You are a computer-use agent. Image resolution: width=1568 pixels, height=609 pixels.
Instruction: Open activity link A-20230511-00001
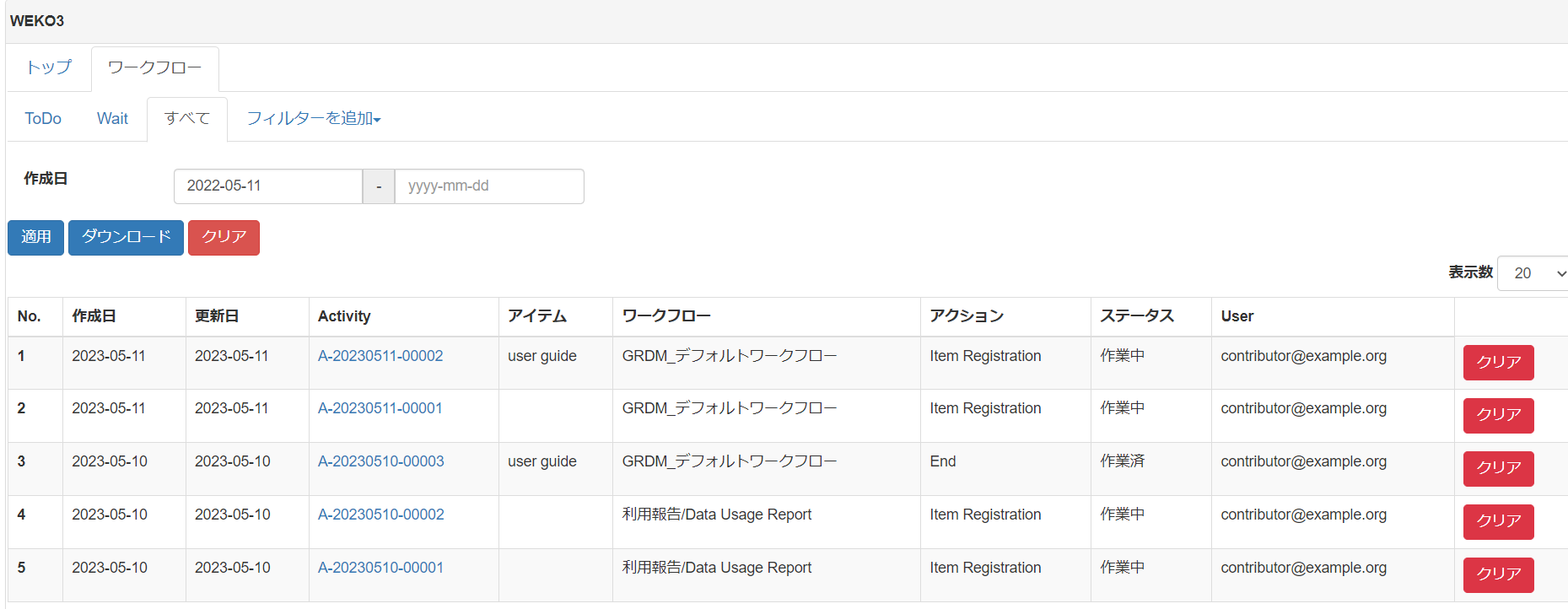(x=380, y=408)
